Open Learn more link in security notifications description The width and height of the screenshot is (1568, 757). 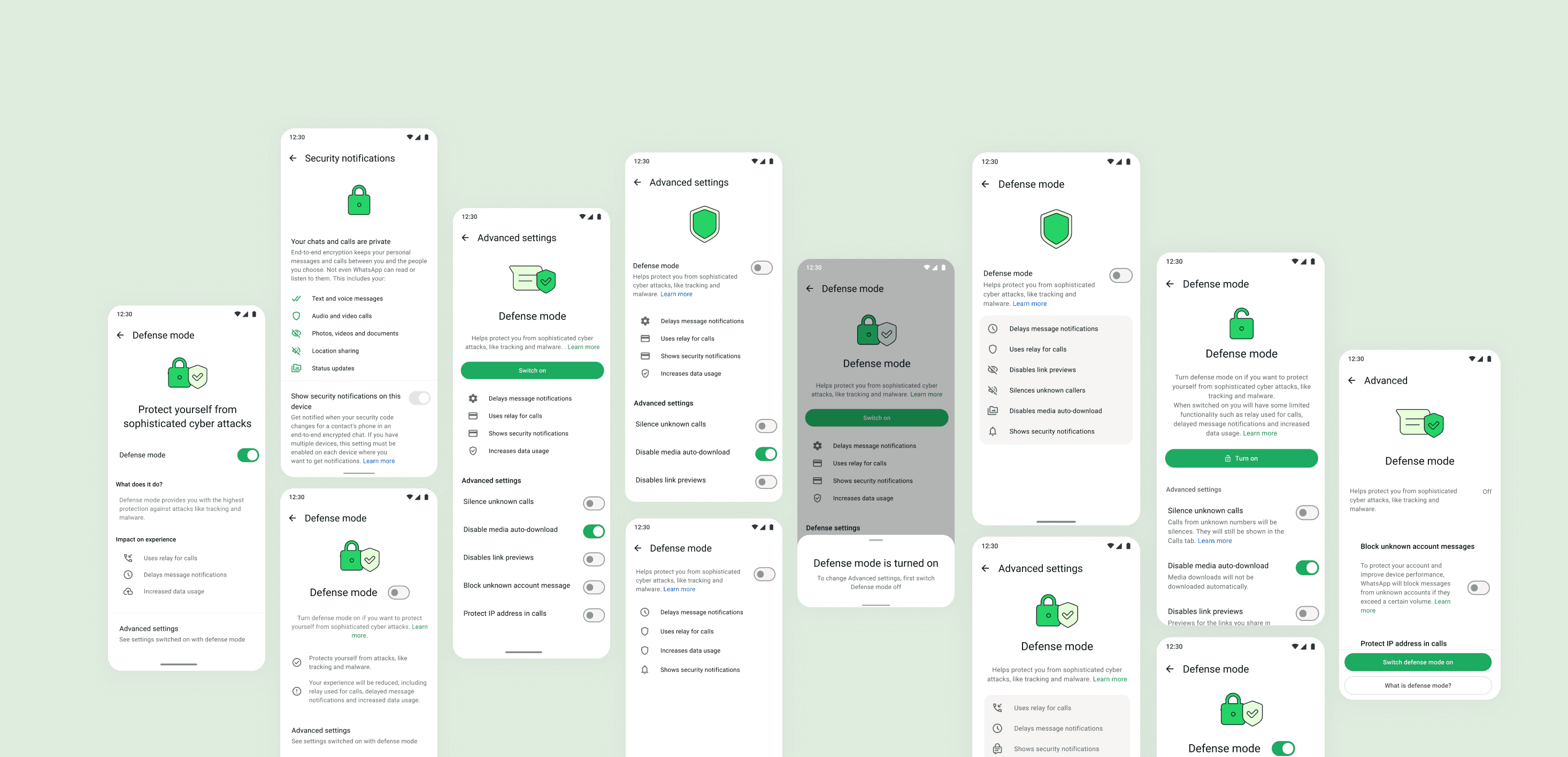tap(379, 461)
